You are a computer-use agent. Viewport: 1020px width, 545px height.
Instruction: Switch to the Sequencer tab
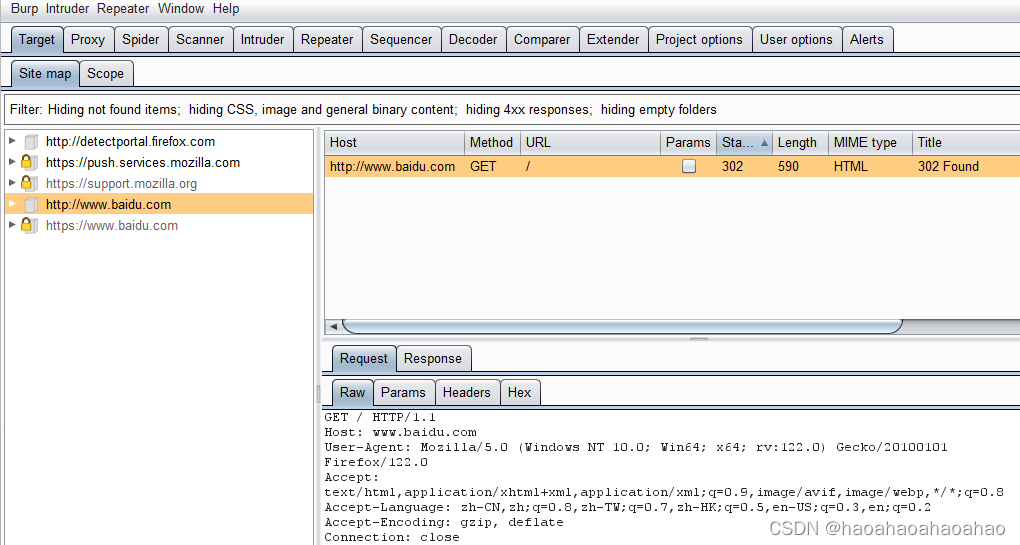401,40
